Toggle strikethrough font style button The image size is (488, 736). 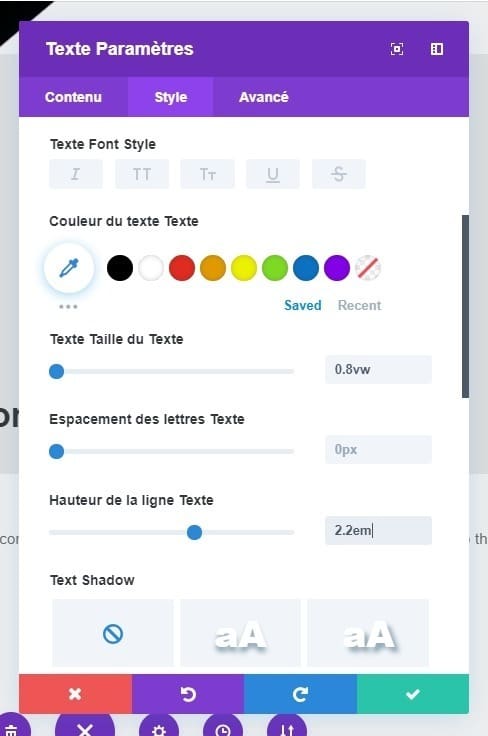coord(338,174)
